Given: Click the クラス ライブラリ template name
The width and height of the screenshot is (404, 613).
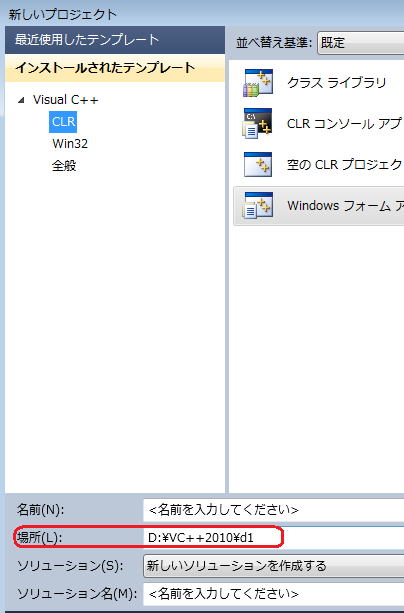Looking at the screenshot, I should click(x=336, y=83).
